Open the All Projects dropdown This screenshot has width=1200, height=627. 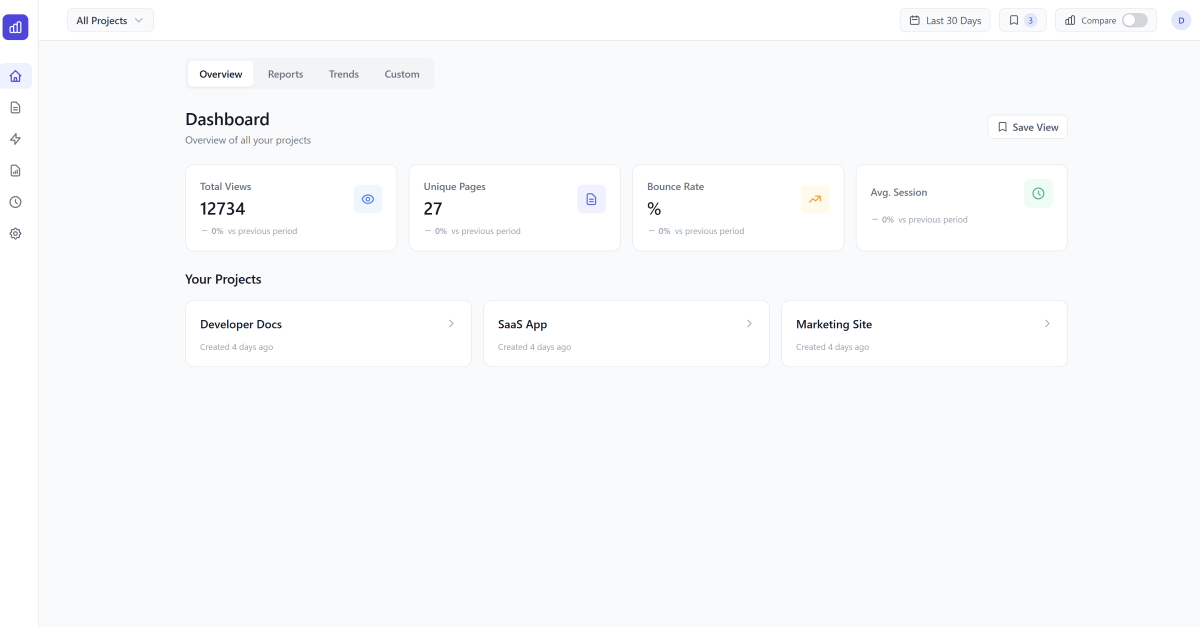coord(109,19)
